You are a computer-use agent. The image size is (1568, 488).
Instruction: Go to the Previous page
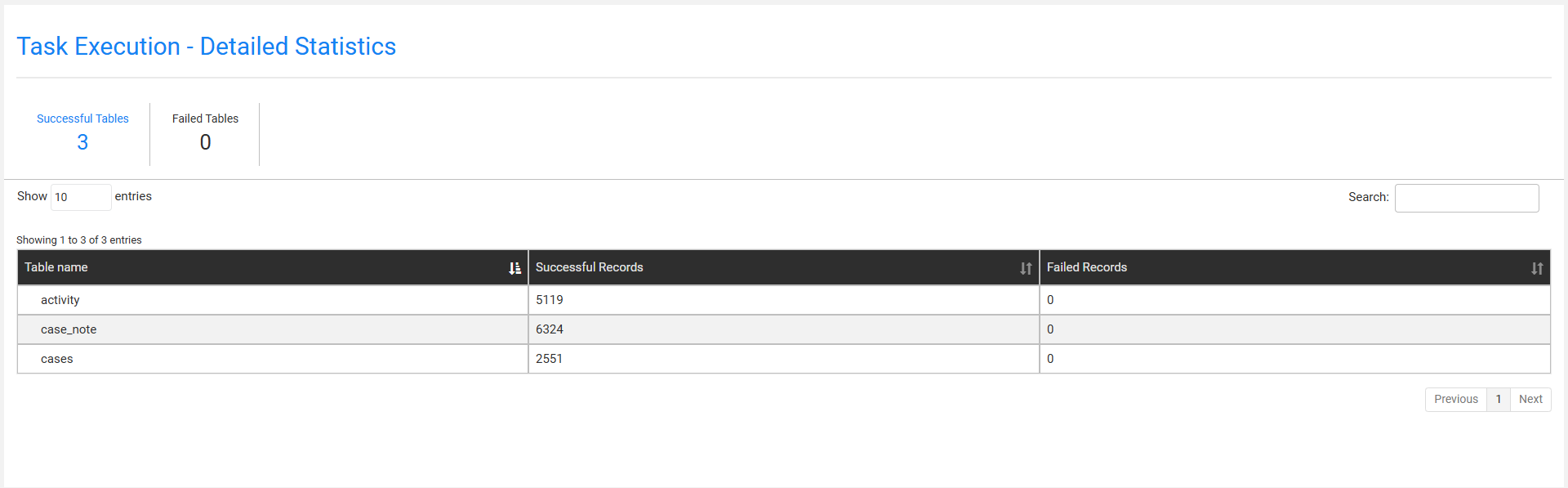click(1455, 399)
